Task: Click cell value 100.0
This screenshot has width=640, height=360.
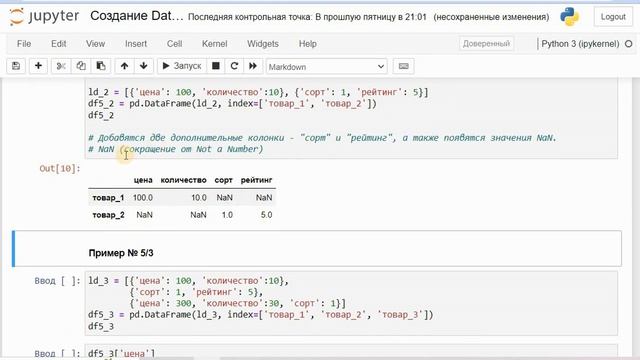Action: (142, 198)
